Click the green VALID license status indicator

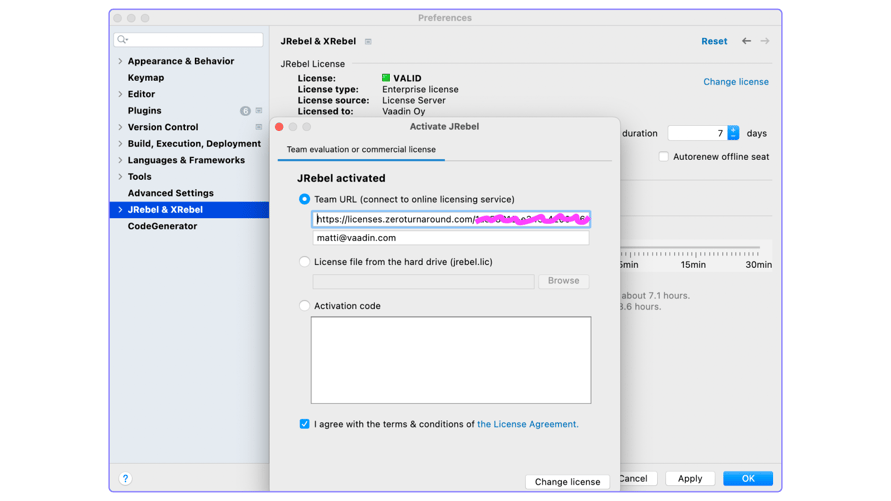click(386, 78)
